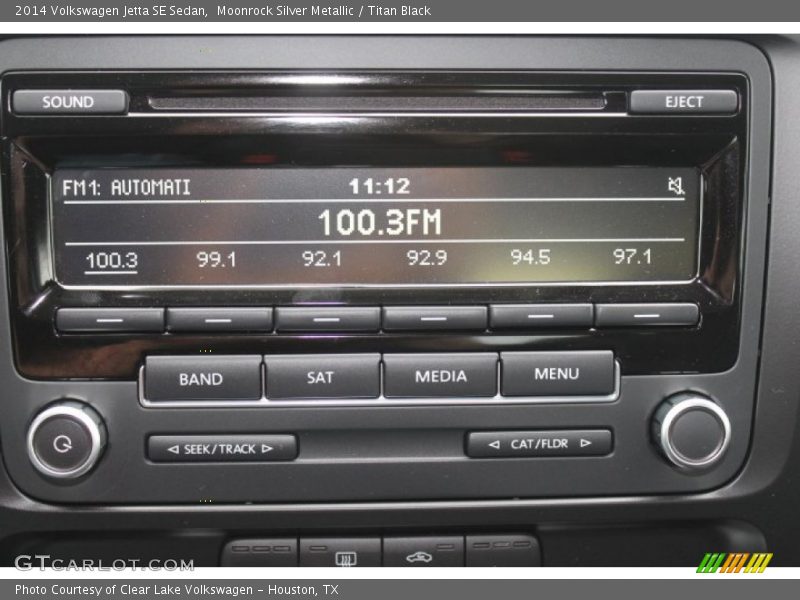The height and width of the screenshot is (600, 800).
Task: Click the preset button below 92.1
Action: point(328,319)
